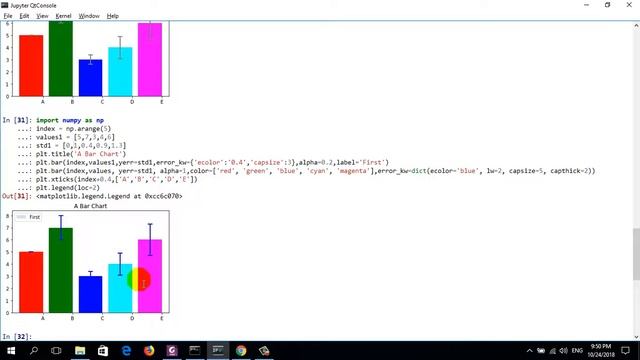Click the vertical scrollbar thumb

(x=636, y=254)
